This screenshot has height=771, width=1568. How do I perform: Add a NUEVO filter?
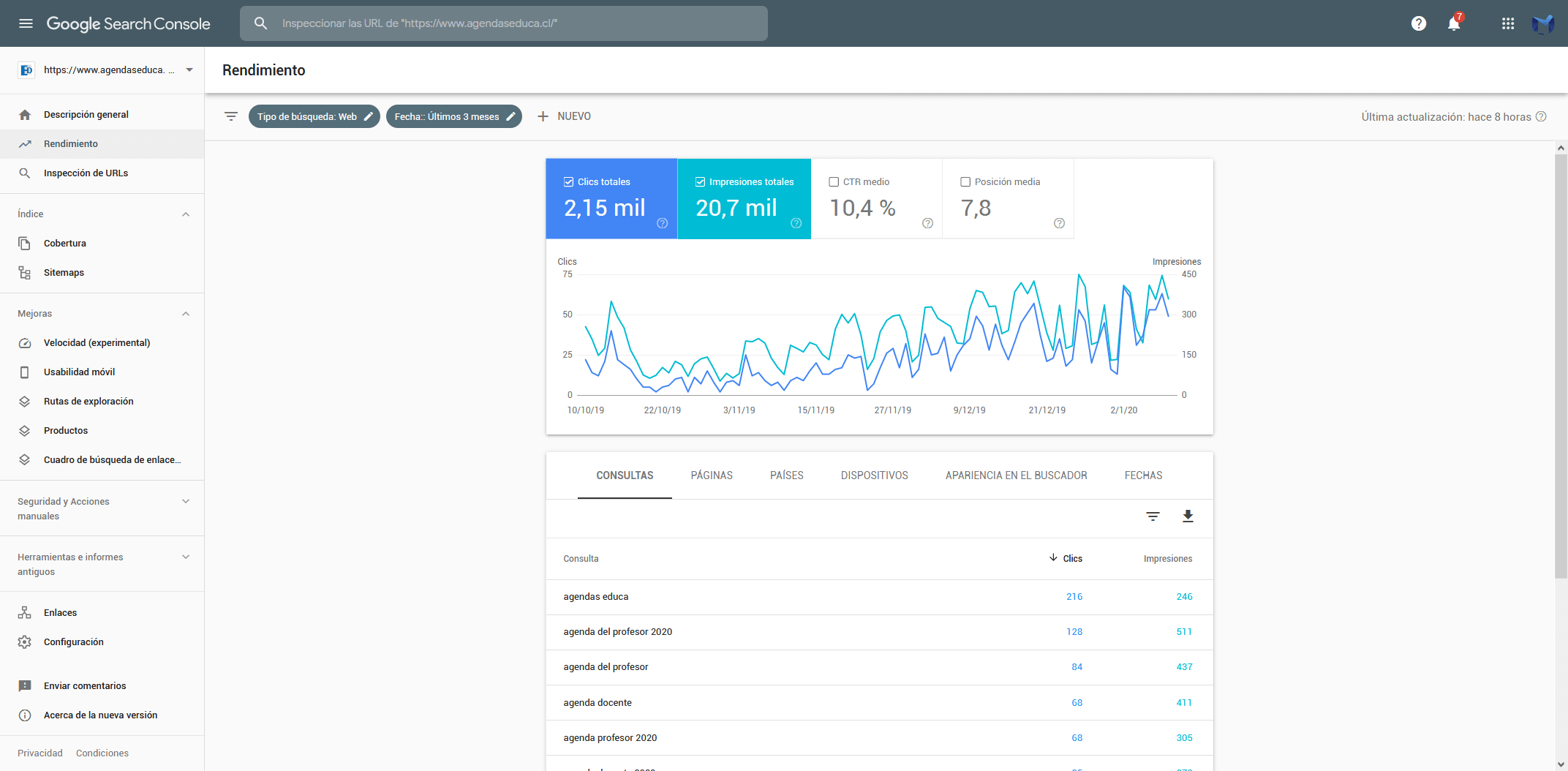[565, 116]
